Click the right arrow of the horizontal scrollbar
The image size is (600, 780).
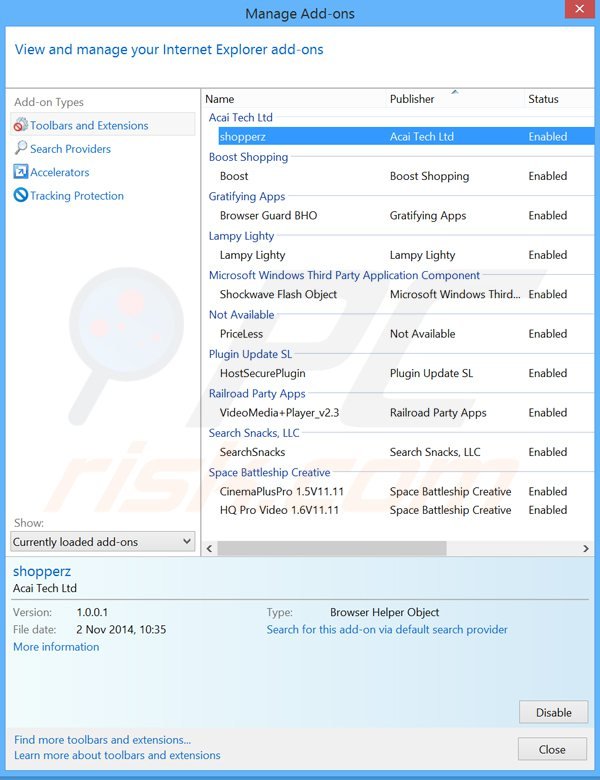586,548
